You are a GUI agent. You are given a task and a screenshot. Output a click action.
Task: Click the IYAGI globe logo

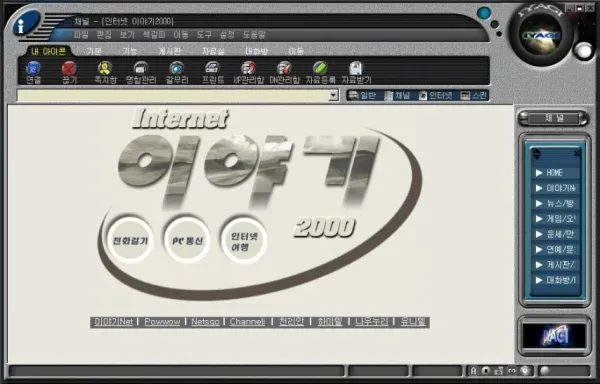542,35
